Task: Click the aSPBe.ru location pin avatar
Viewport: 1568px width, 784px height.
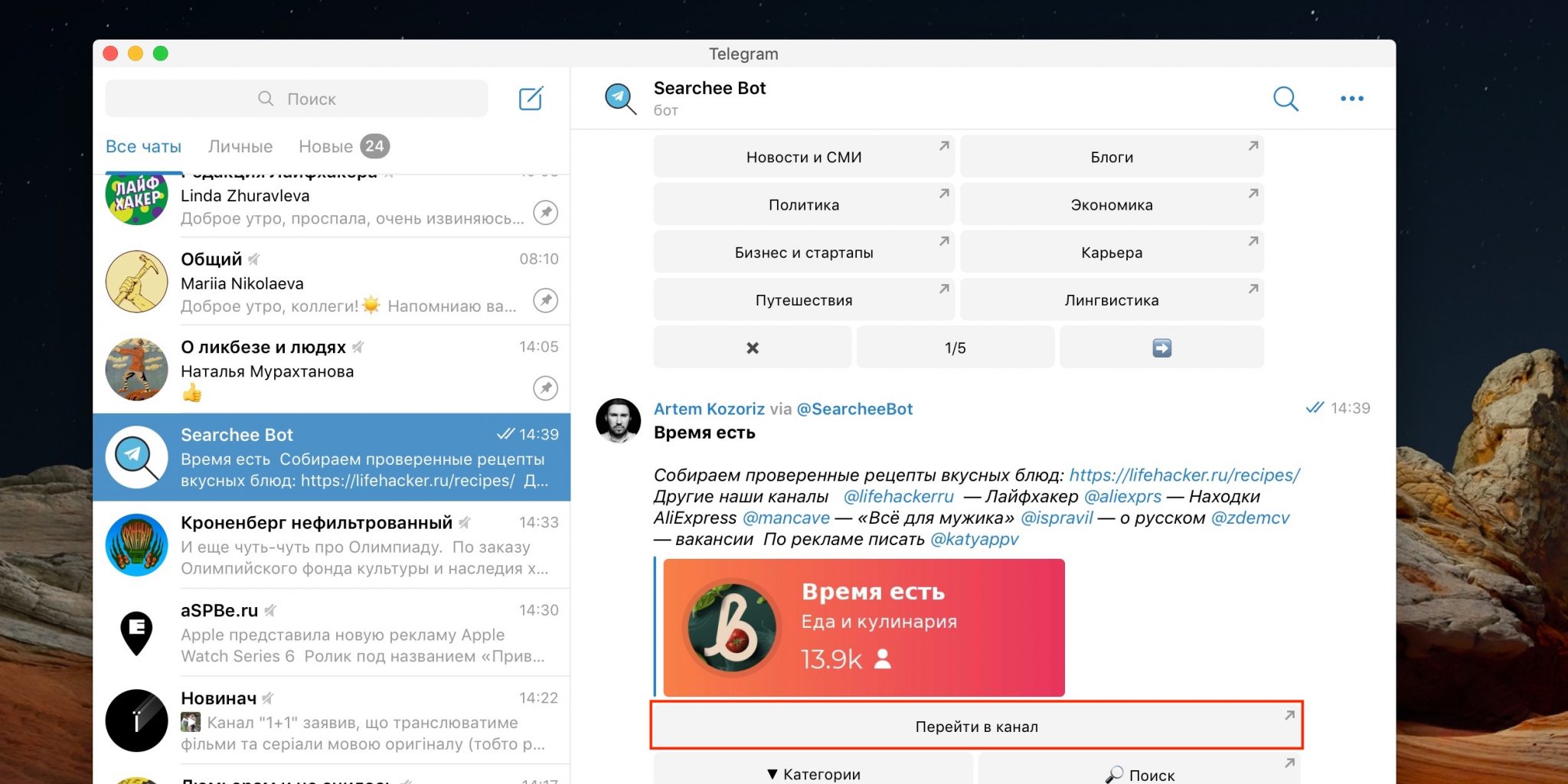Action: (x=136, y=633)
